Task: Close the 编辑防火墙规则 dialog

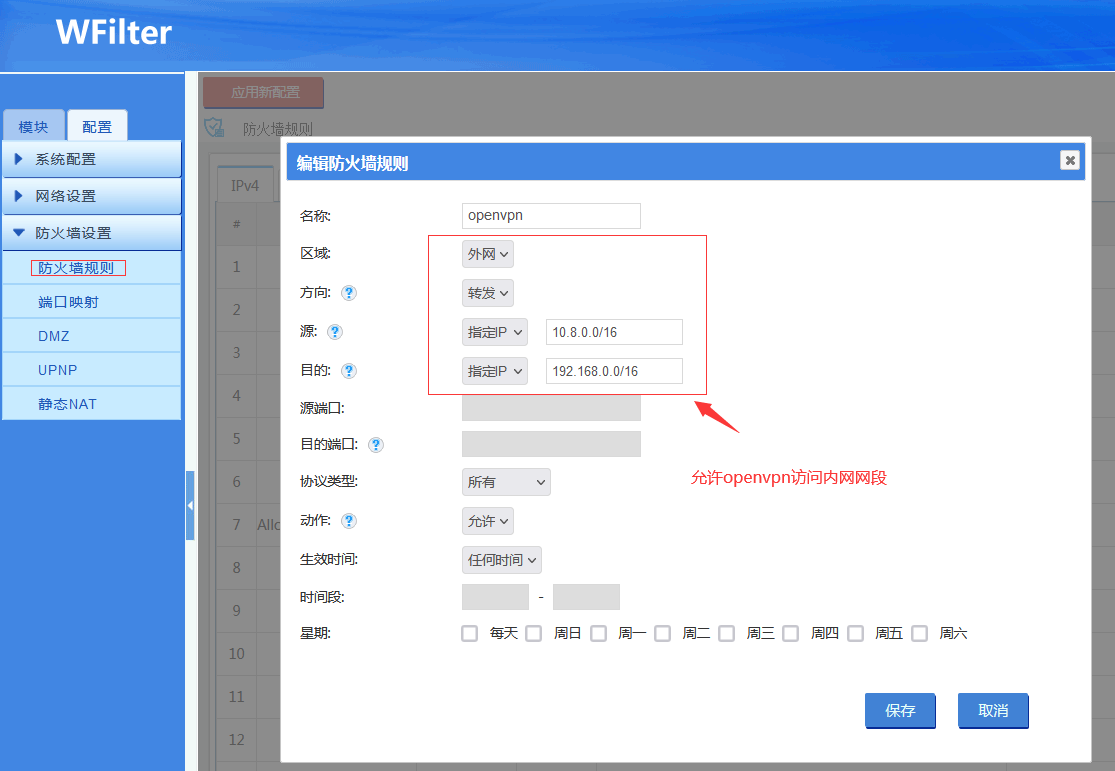Action: click(x=1069, y=160)
